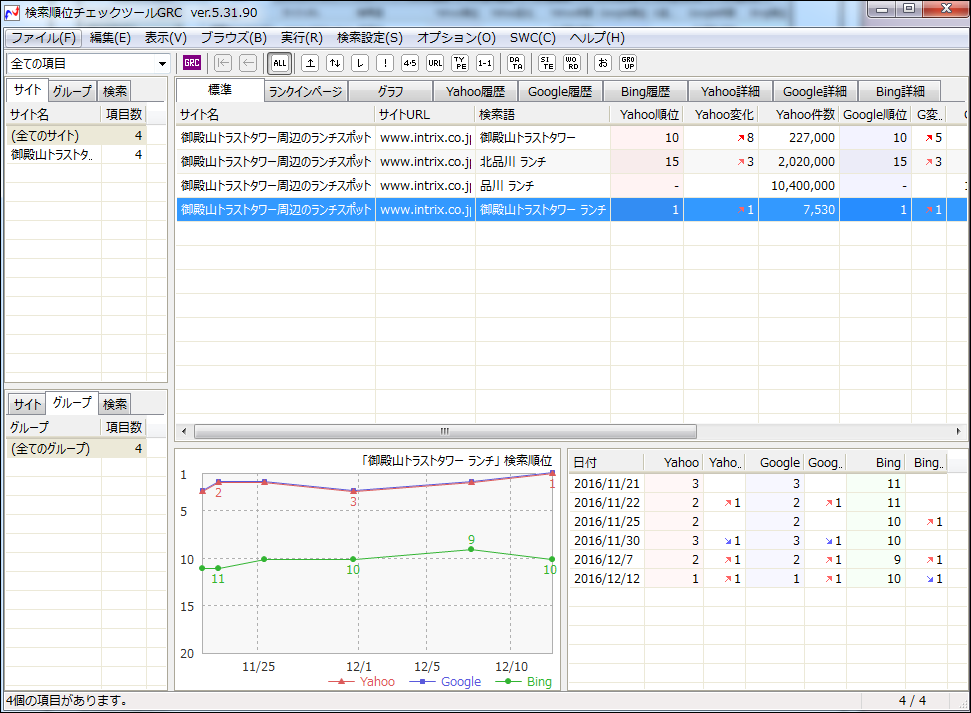971x713 pixels.
Task: Switch to the 標準 tab
Action: (220, 90)
